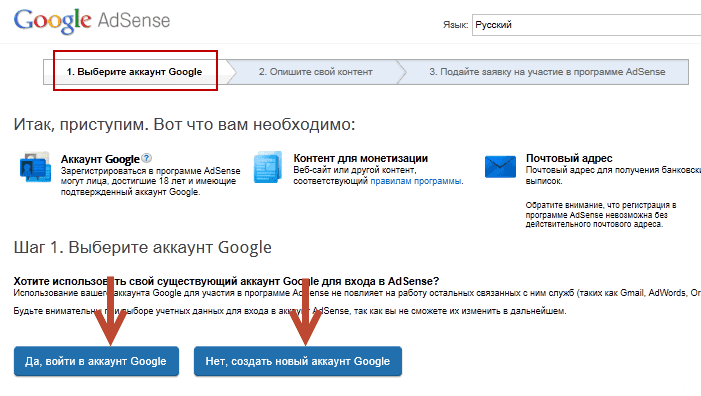
Task: Click the Язык: label text
Action: point(456,25)
